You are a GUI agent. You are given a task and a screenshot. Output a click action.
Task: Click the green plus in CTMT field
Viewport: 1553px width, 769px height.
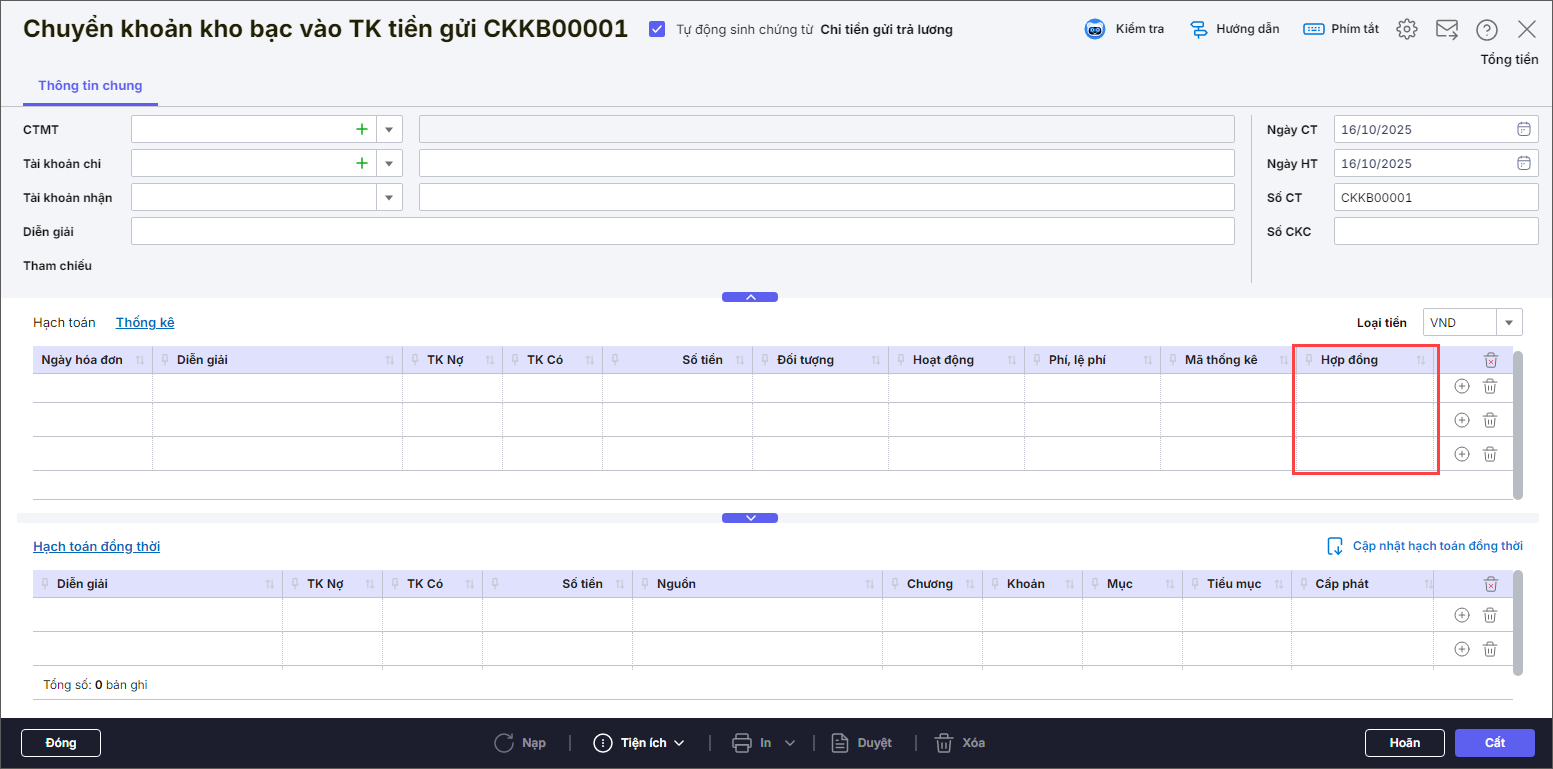click(361, 129)
